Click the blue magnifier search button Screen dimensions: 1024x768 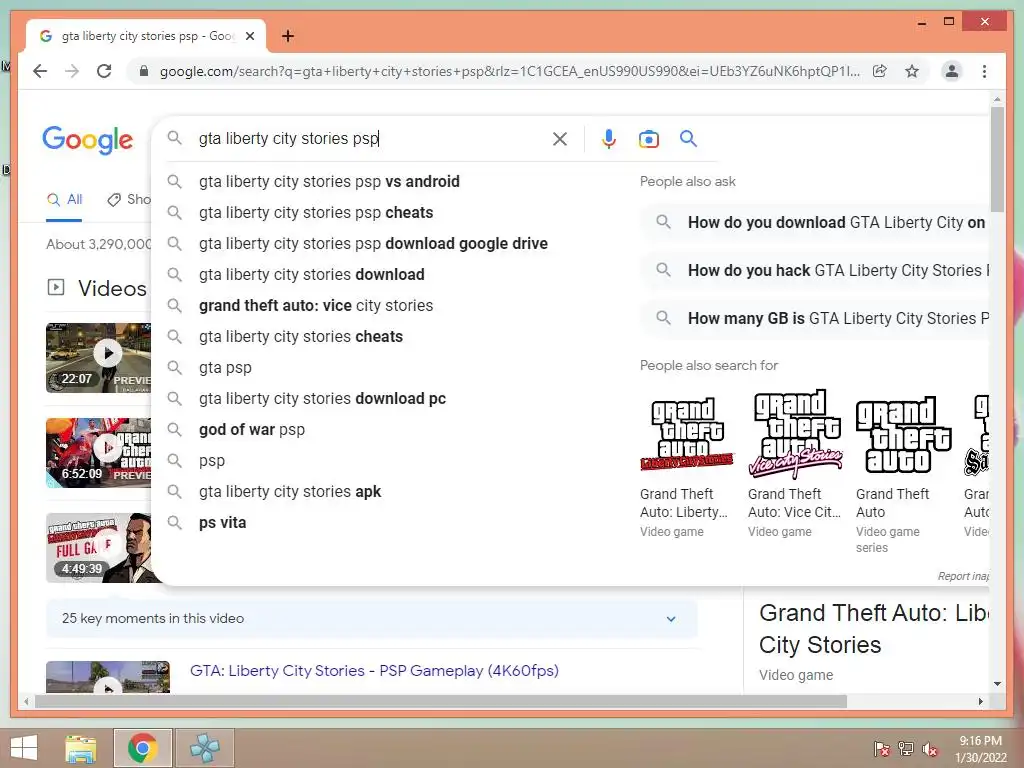coord(688,138)
